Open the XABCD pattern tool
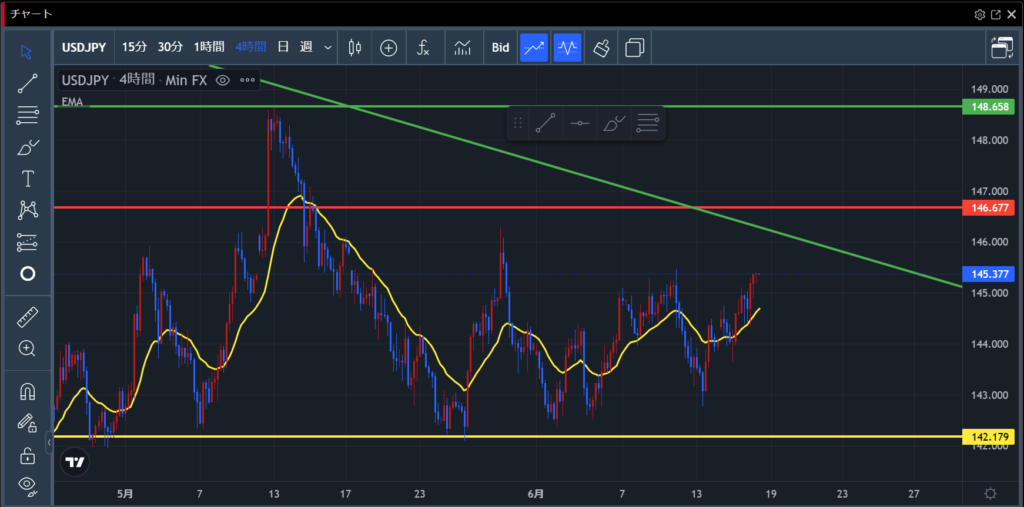 (x=27, y=210)
